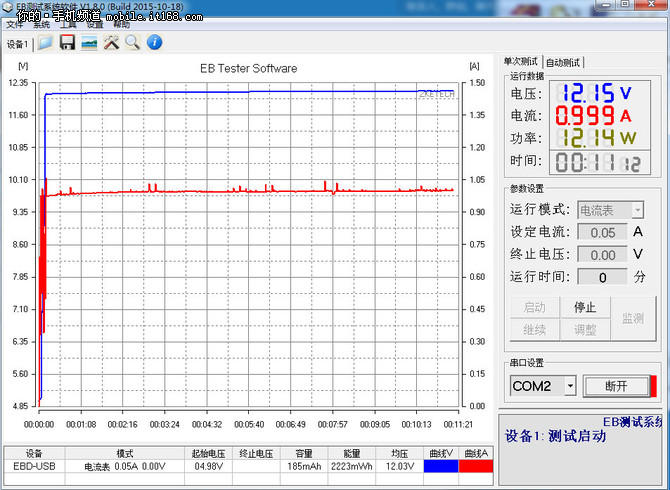670x490 pixels.
Task: Click the 运行时间 field showing 0
Action: (602, 277)
